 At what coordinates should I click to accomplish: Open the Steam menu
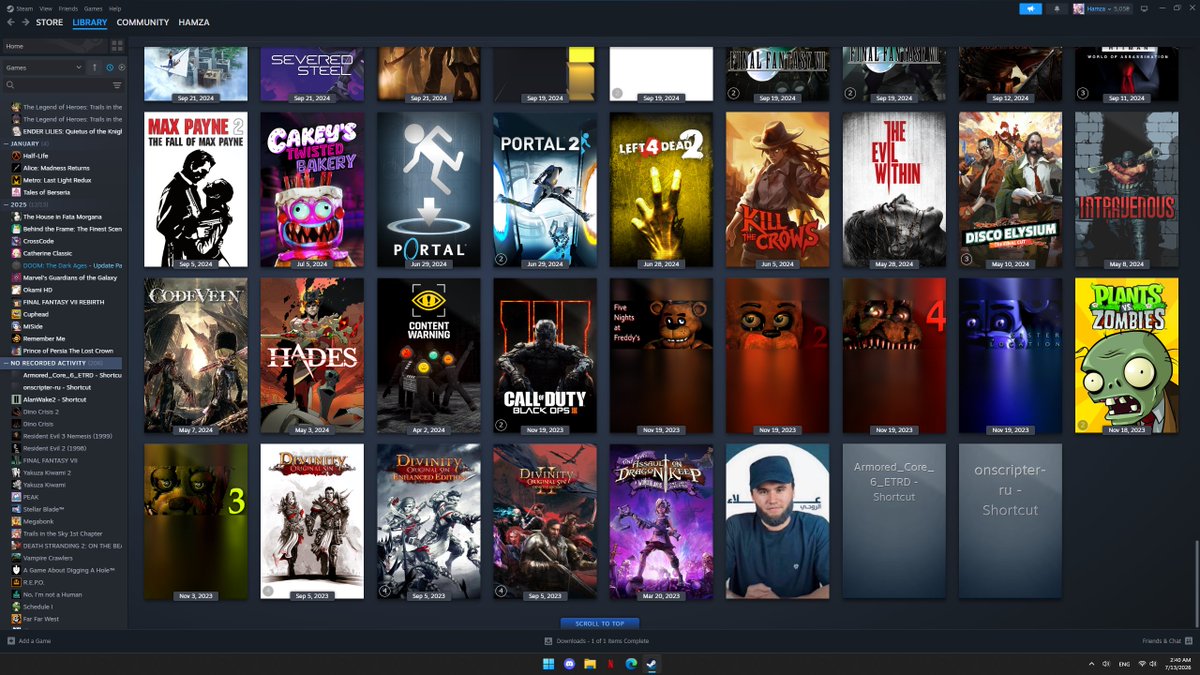pos(25,8)
